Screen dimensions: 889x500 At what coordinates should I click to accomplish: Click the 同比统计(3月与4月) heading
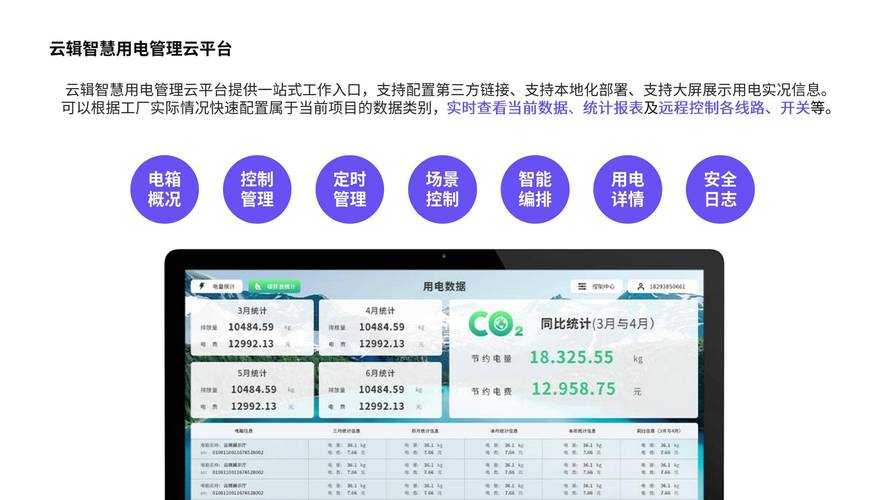click(597, 324)
